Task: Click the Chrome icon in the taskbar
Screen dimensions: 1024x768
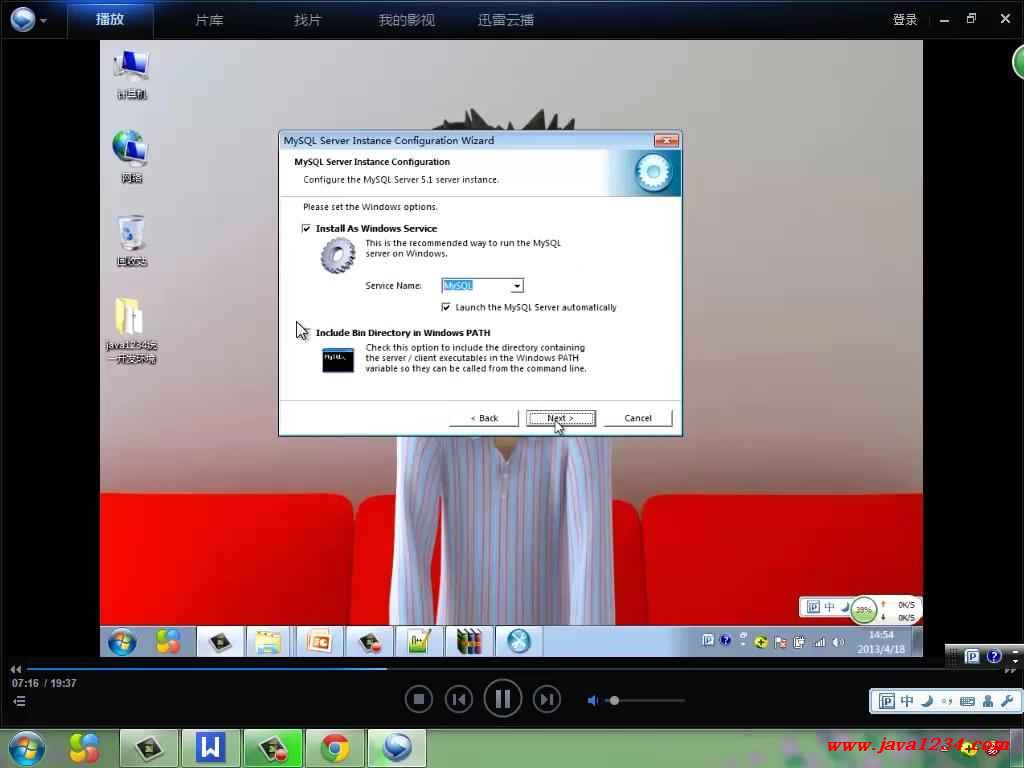Action: click(335, 748)
